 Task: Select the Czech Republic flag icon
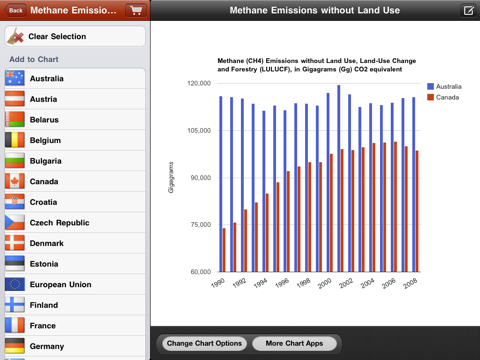(x=15, y=223)
